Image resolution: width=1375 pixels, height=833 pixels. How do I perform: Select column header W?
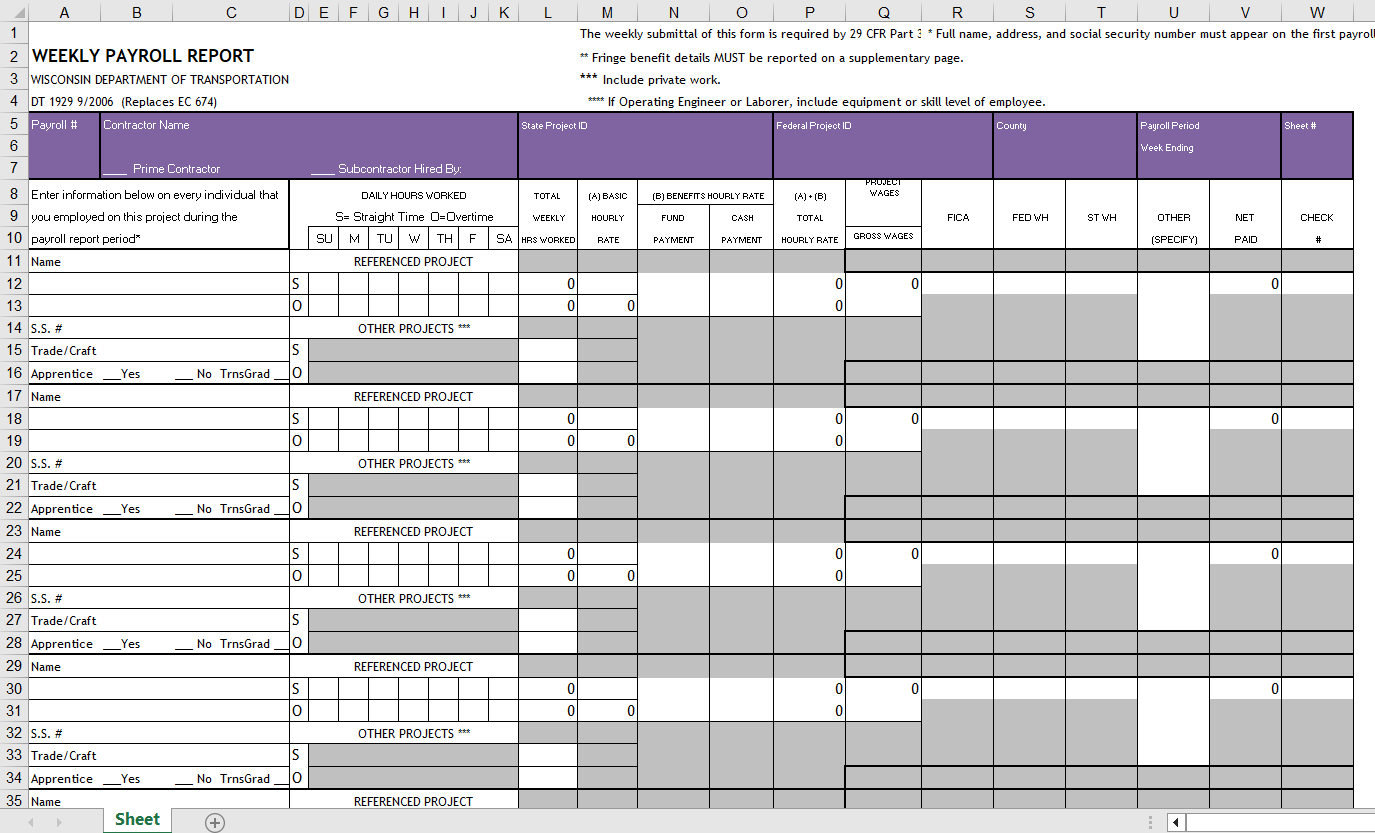pos(1317,12)
